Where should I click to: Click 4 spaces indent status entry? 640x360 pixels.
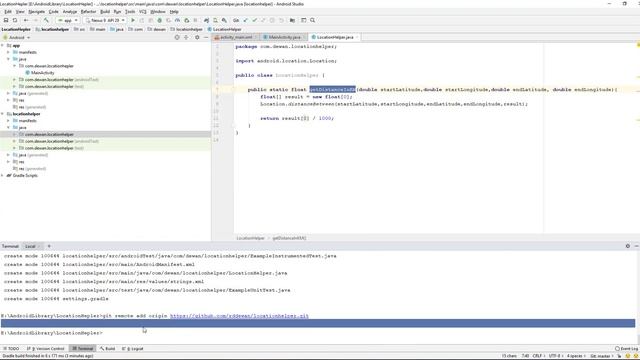pos(575,356)
